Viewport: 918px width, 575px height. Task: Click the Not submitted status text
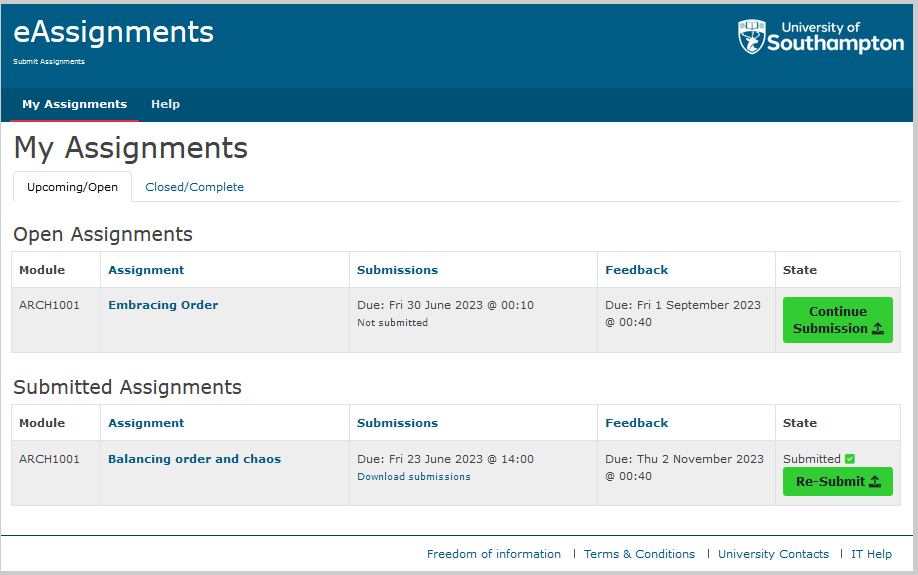tap(392, 323)
